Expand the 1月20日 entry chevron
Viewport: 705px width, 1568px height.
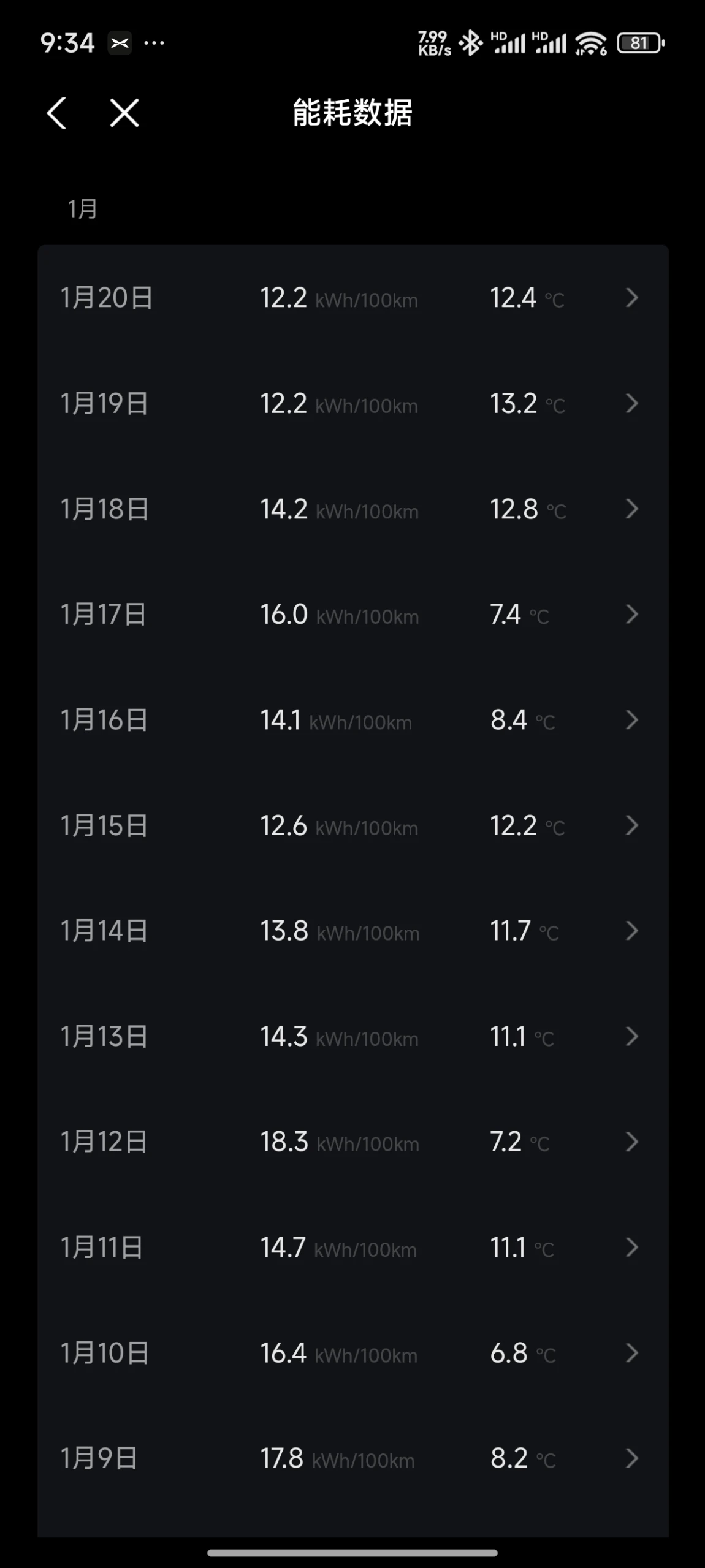coord(631,298)
